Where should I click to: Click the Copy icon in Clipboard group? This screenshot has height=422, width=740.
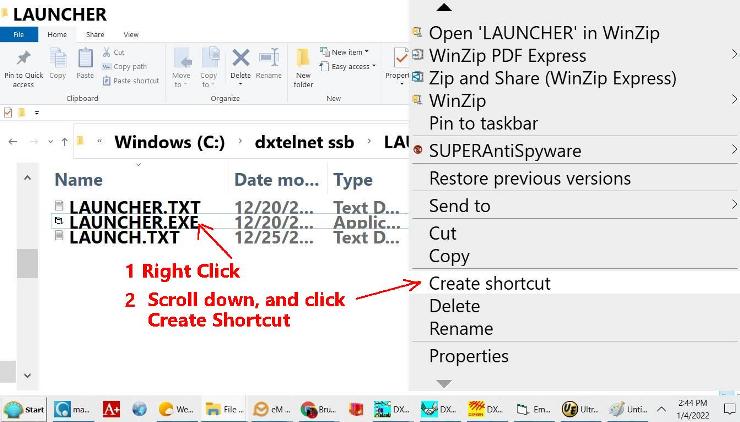(x=58, y=59)
